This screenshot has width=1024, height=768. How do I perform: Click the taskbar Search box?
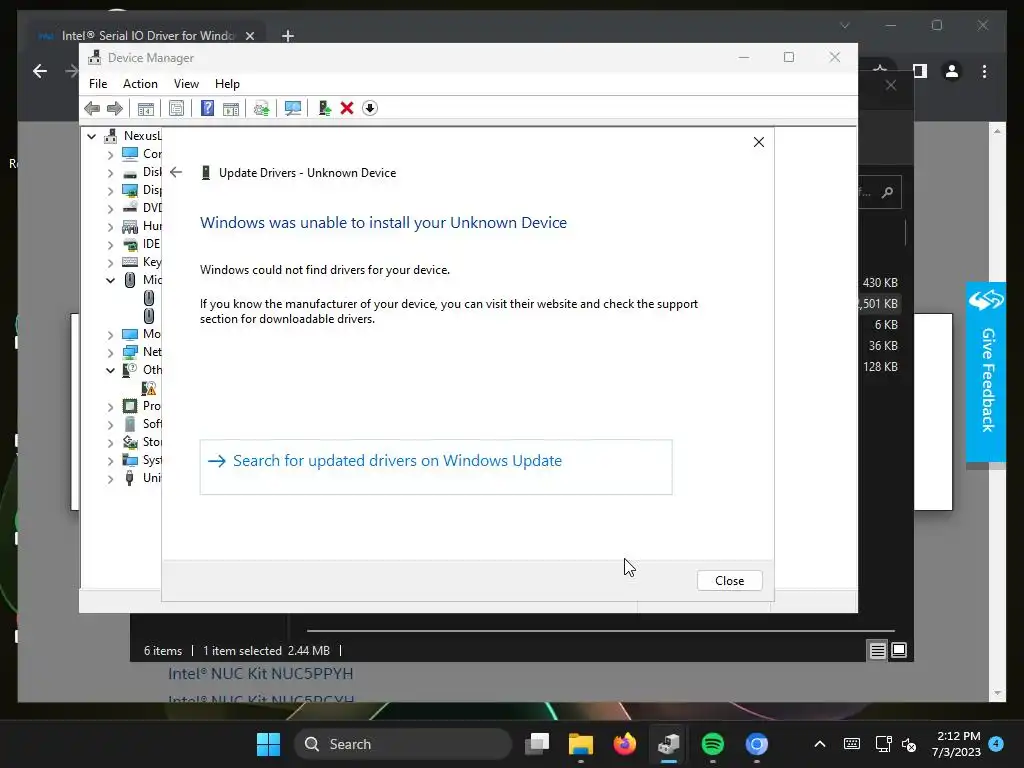click(403, 744)
